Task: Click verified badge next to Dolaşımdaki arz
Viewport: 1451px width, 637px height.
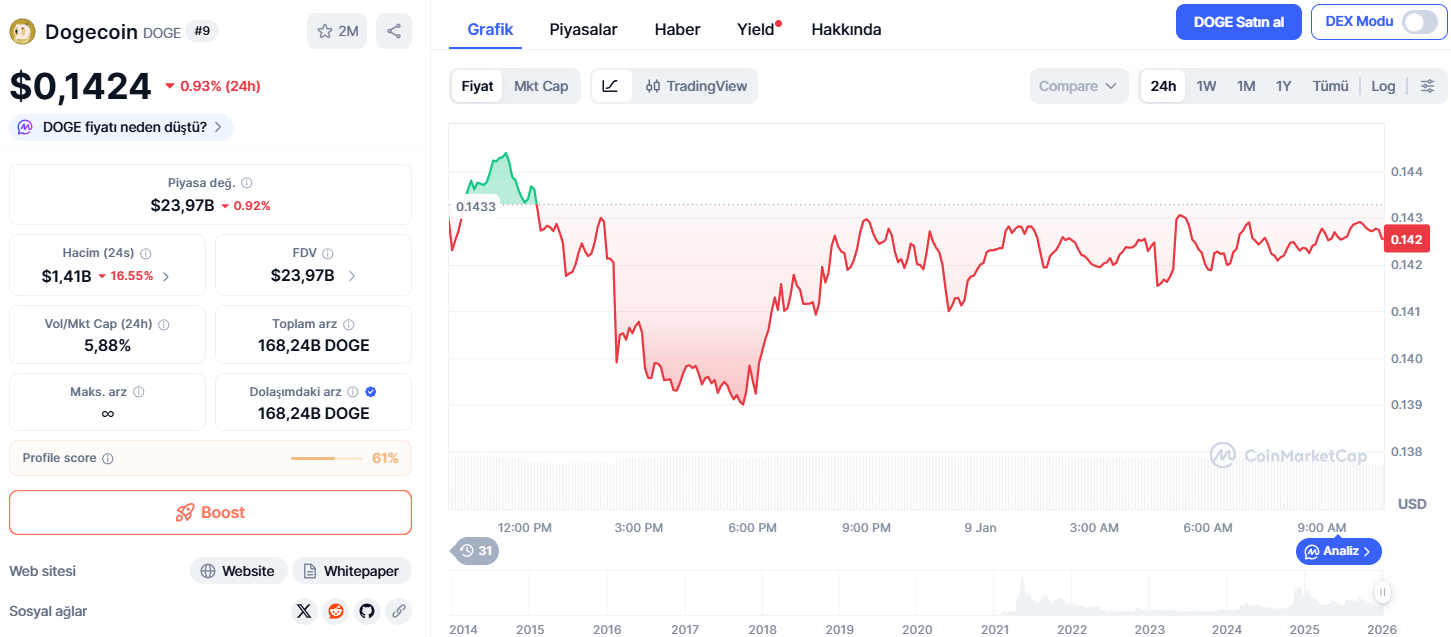Action: (x=371, y=392)
